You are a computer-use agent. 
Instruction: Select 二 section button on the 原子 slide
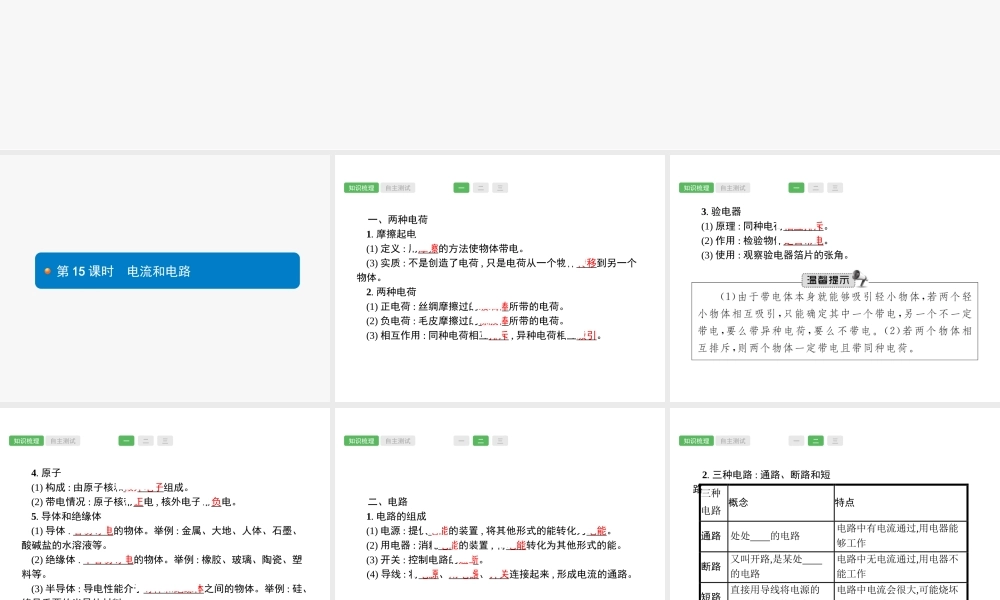click(x=145, y=441)
